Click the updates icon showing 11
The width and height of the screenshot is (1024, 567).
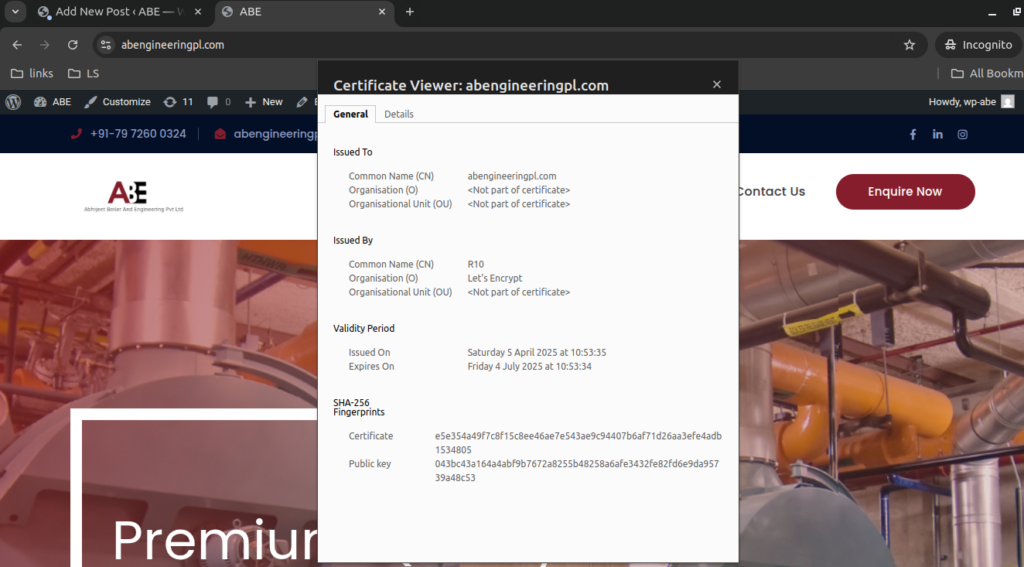click(178, 102)
